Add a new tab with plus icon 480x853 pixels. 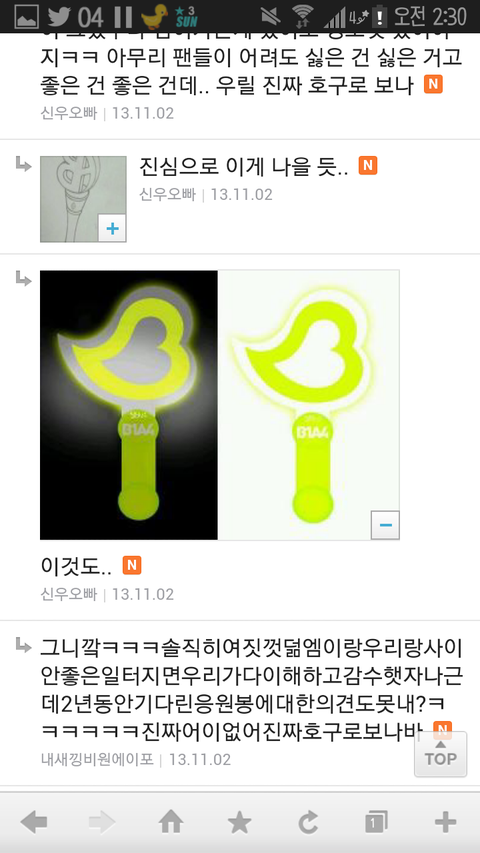445,822
